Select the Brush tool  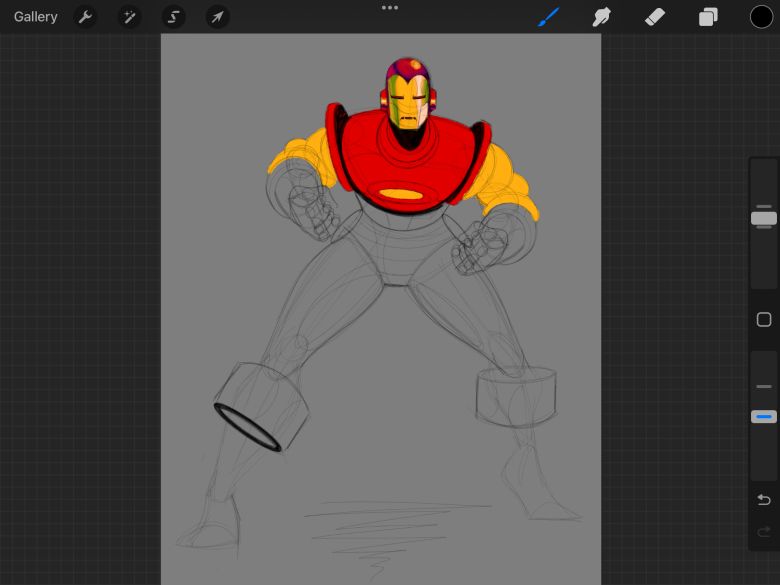[549, 17]
